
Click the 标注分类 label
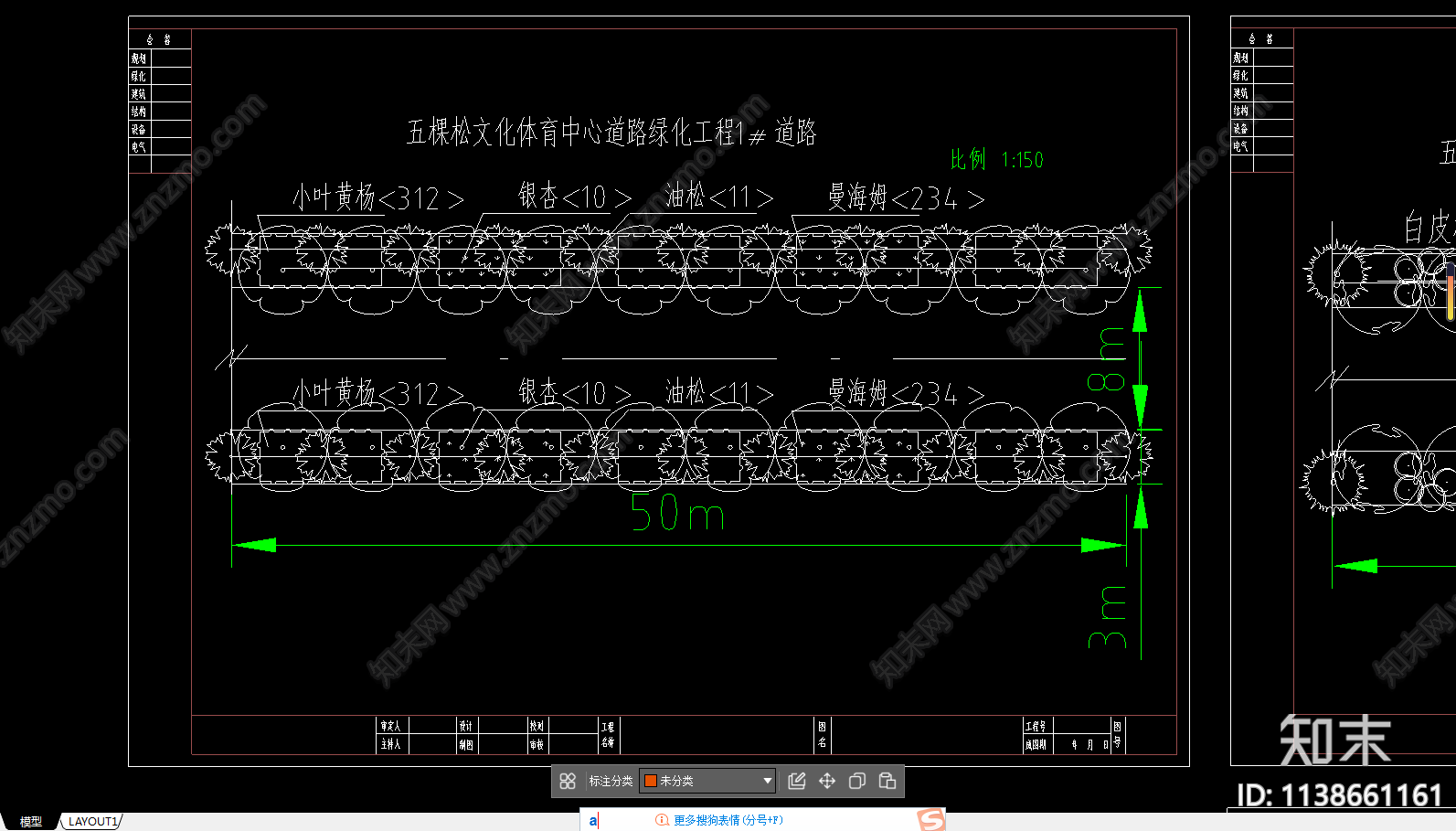tap(611, 781)
